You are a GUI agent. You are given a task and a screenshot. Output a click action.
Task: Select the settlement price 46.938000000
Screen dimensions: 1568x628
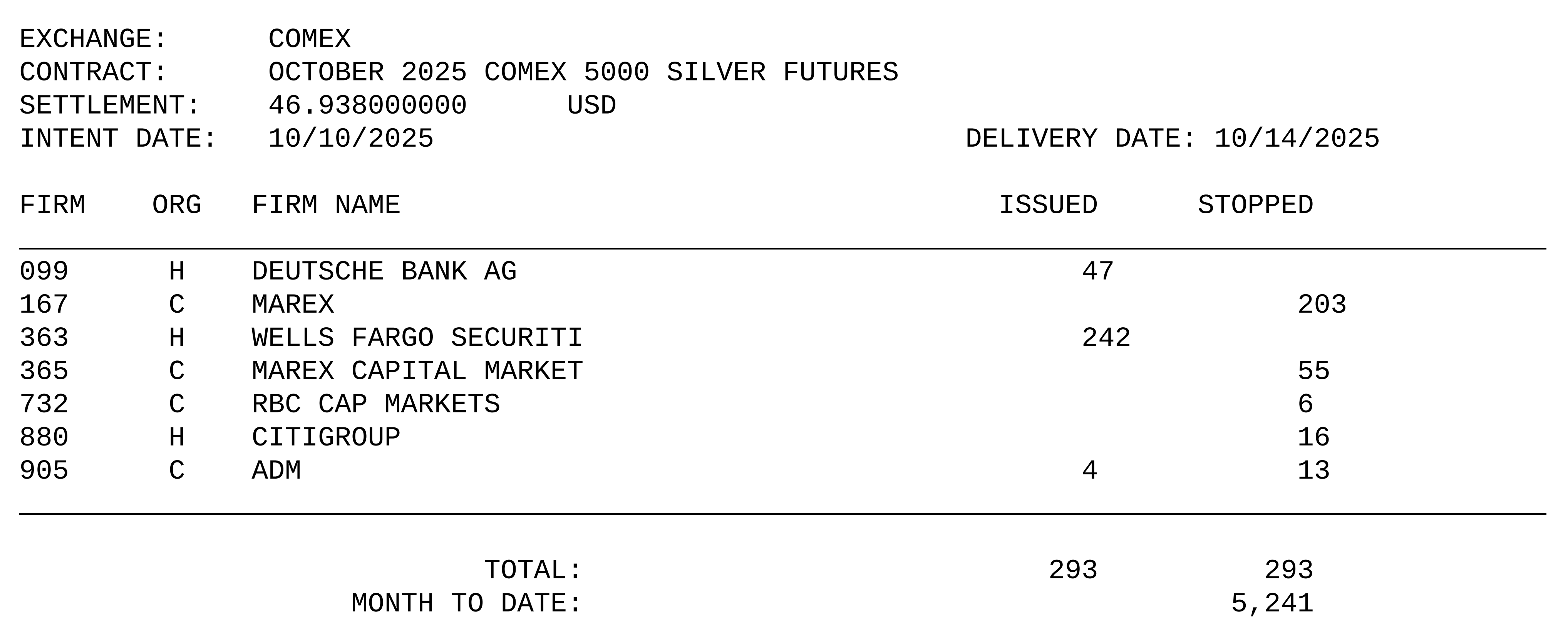(x=367, y=105)
